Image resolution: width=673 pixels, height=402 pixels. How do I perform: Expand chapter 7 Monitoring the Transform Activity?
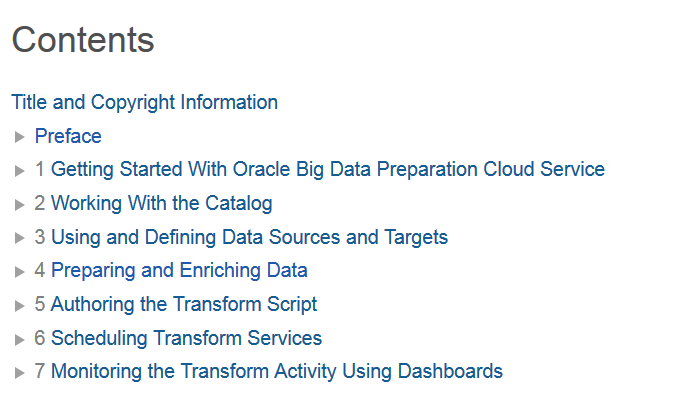click(19, 373)
